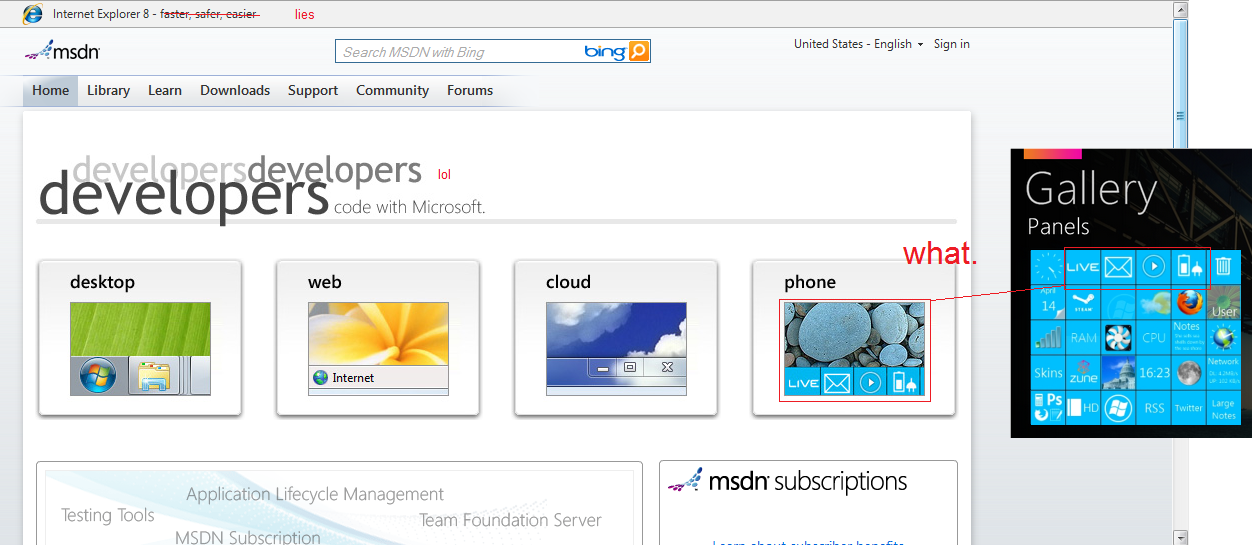Open the Notes tile in Gallery
The height and width of the screenshot is (545, 1252).
click(x=1188, y=337)
